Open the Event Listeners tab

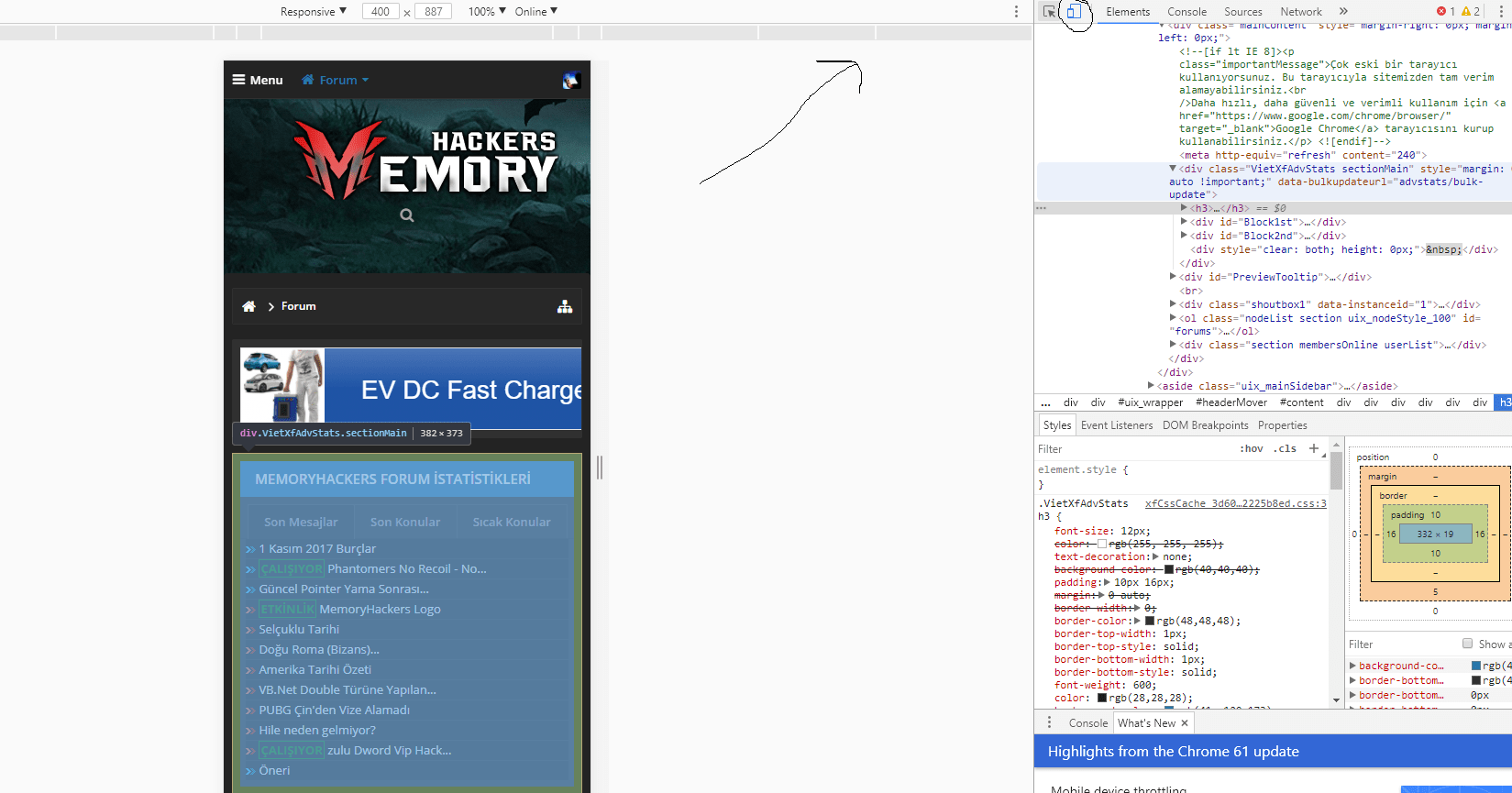(1117, 425)
